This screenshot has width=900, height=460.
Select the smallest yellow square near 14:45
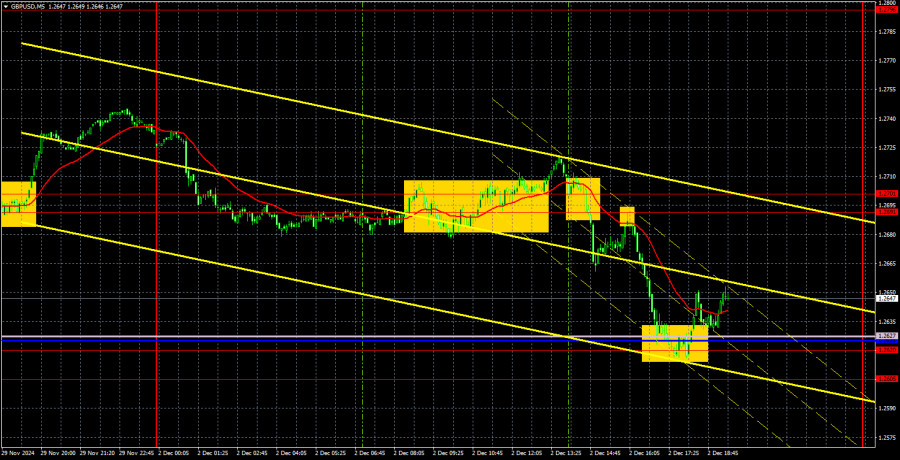point(627,216)
